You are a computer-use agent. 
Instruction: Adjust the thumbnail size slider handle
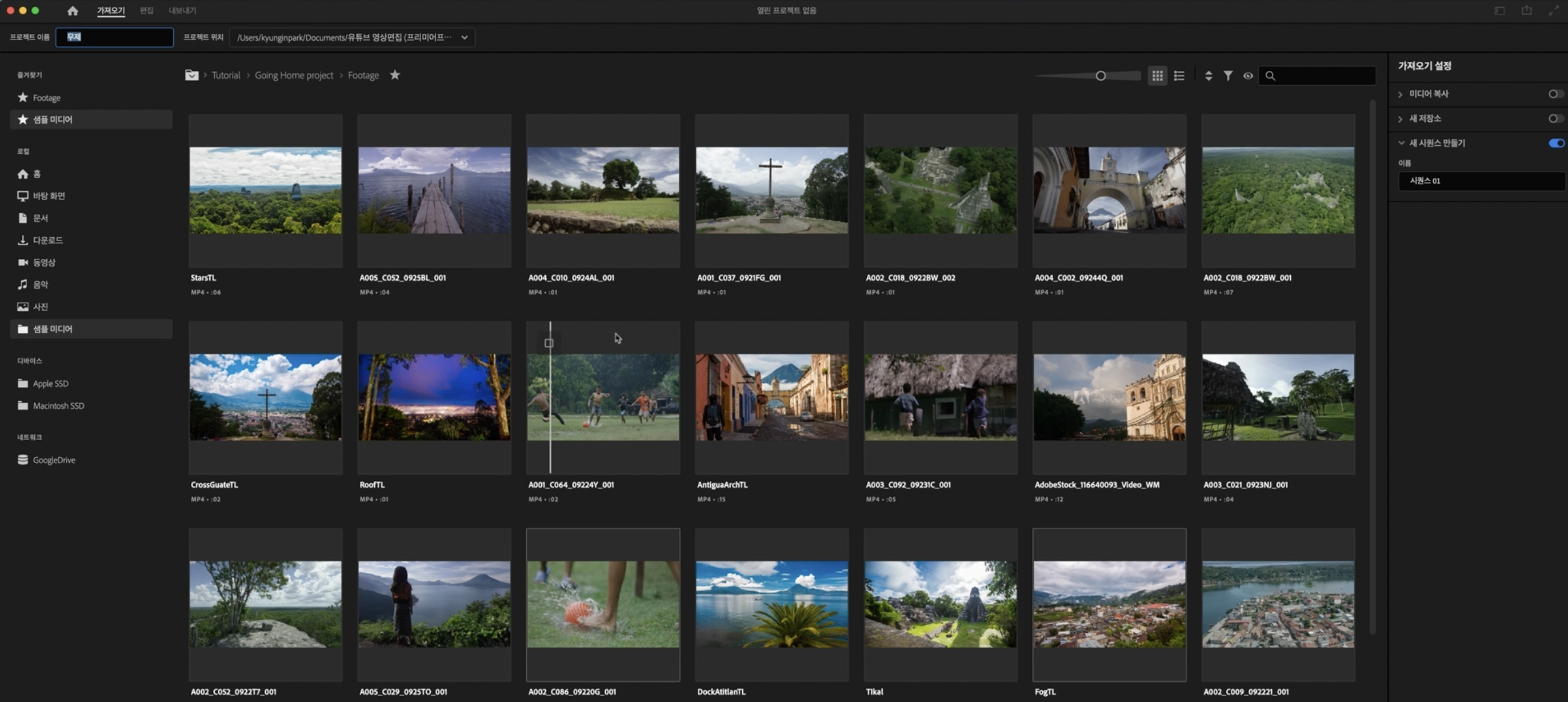1100,75
